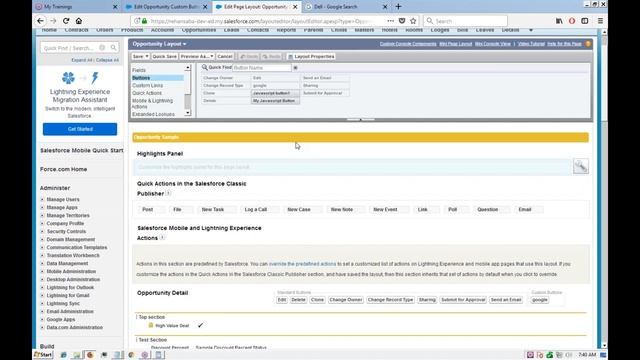
Task: Open the Opportunity Layout dropdown
Action: pyautogui.click(x=159, y=44)
